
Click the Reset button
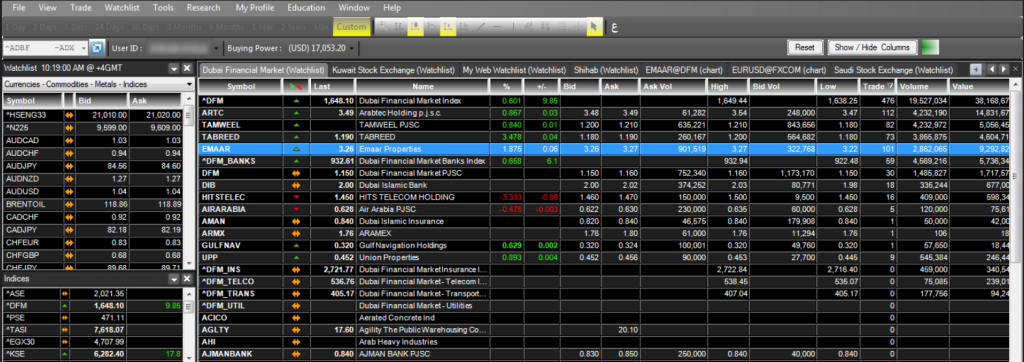click(x=805, y=47)
